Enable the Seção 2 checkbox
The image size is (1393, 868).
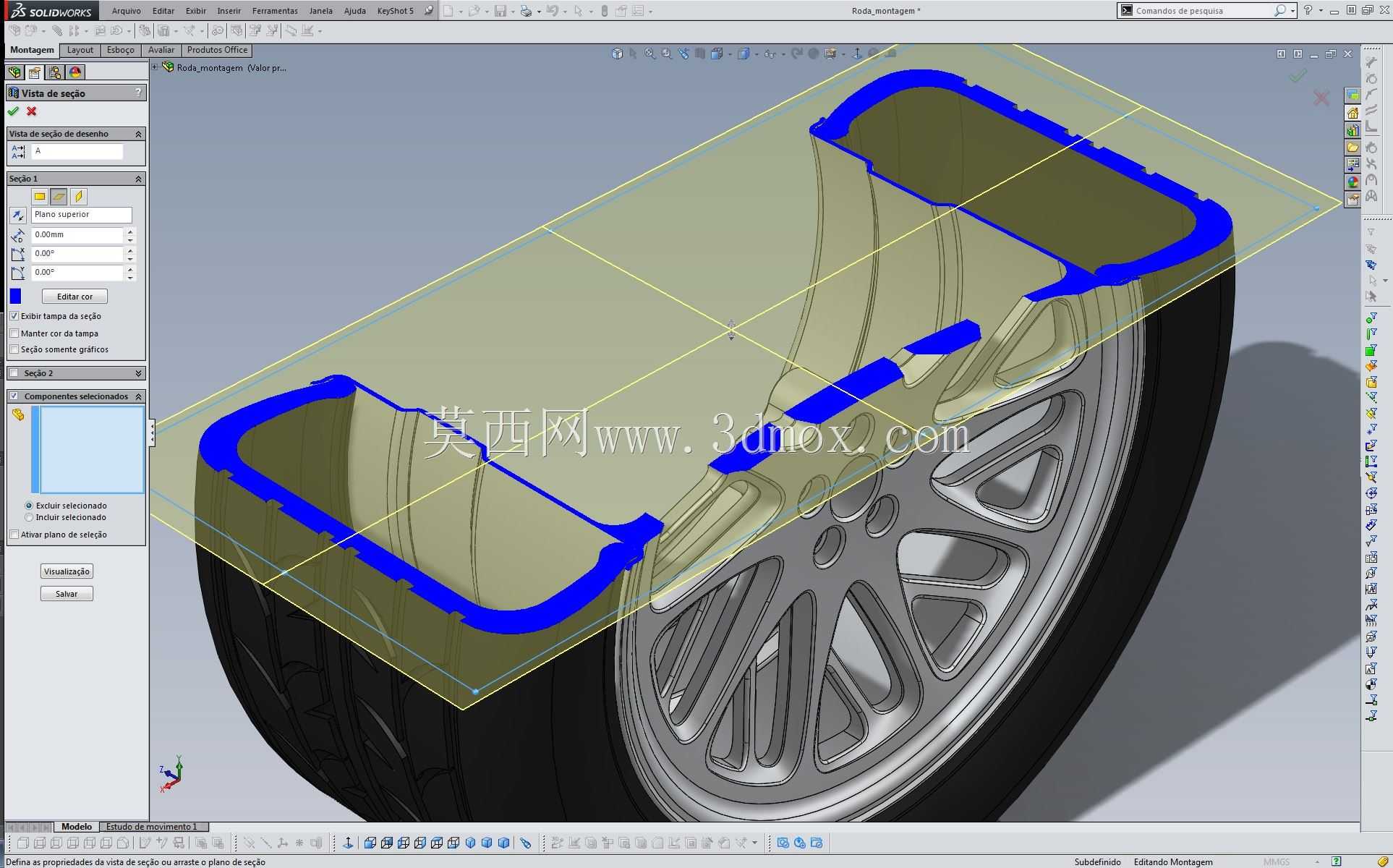[14, 373]
